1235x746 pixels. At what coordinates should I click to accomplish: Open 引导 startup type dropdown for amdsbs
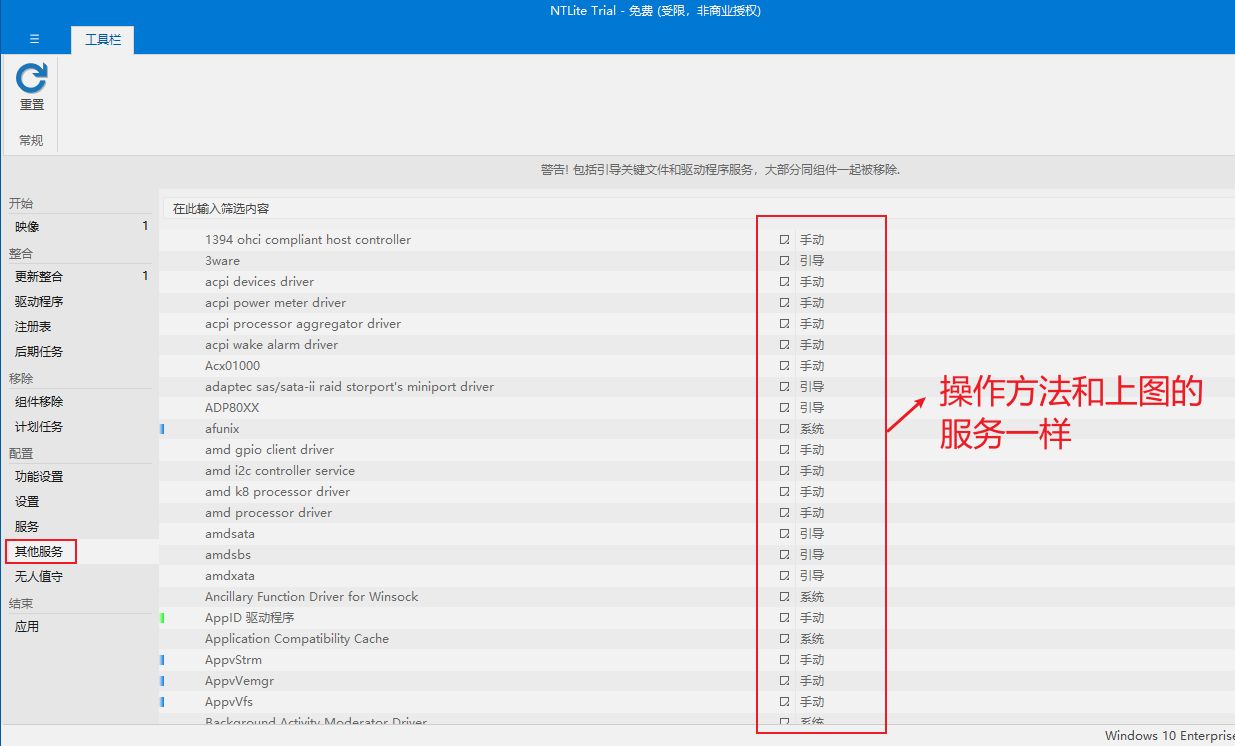[811, 555]
